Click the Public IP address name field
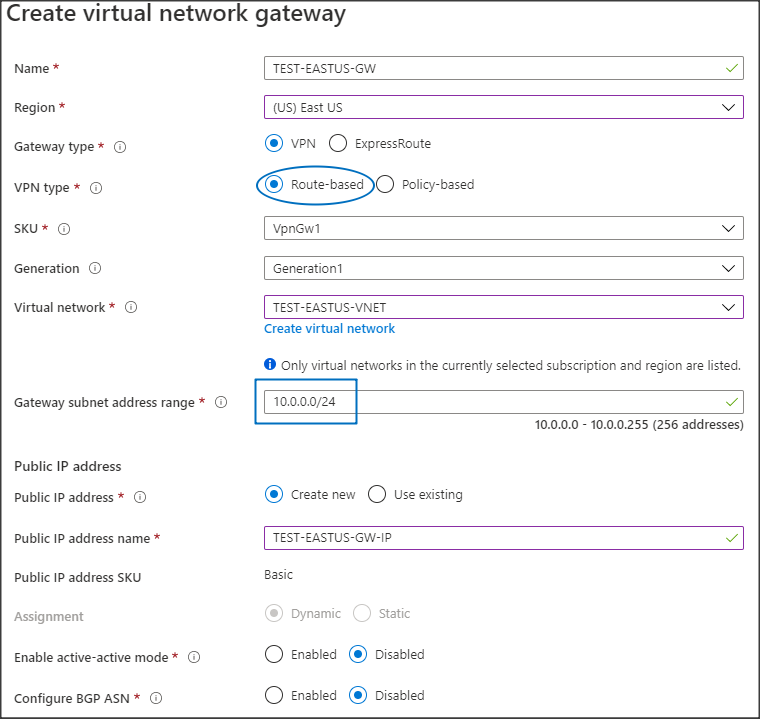The image size is (760, 719). click(x=495, y=538)
